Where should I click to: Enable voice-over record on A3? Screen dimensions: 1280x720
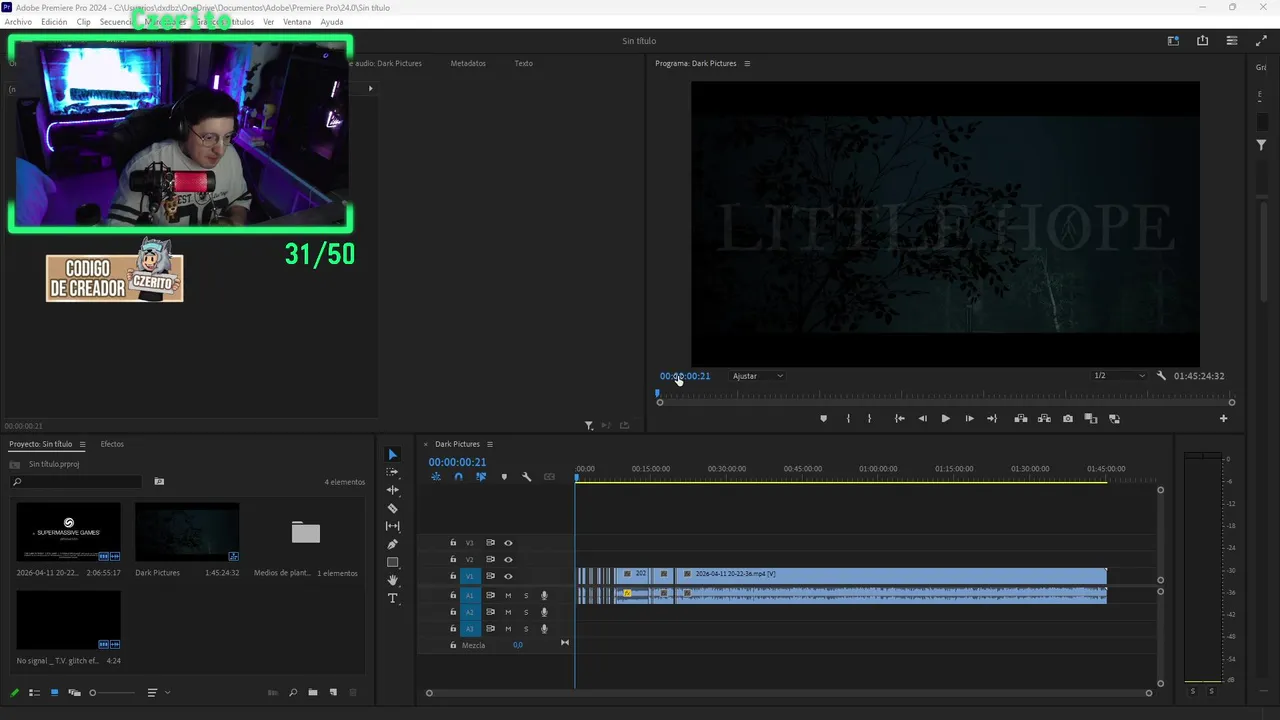pos(544,629)
